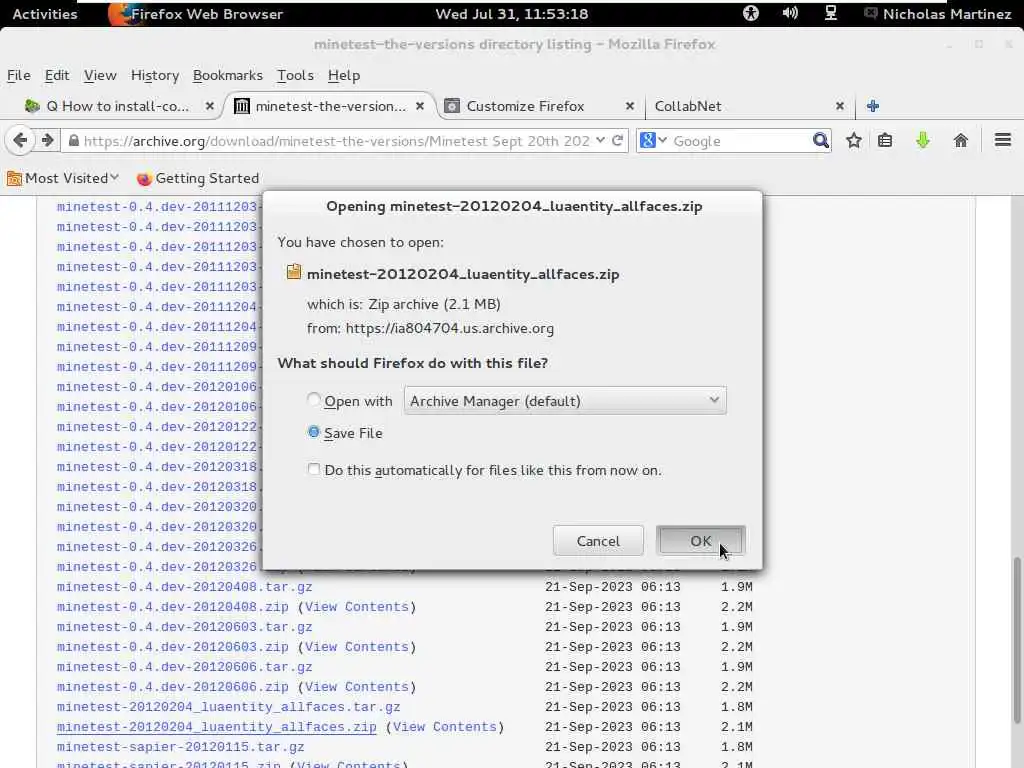Open the Help menu
The width and height of the screenshot is (1024, 768).
tap(344, 75)
